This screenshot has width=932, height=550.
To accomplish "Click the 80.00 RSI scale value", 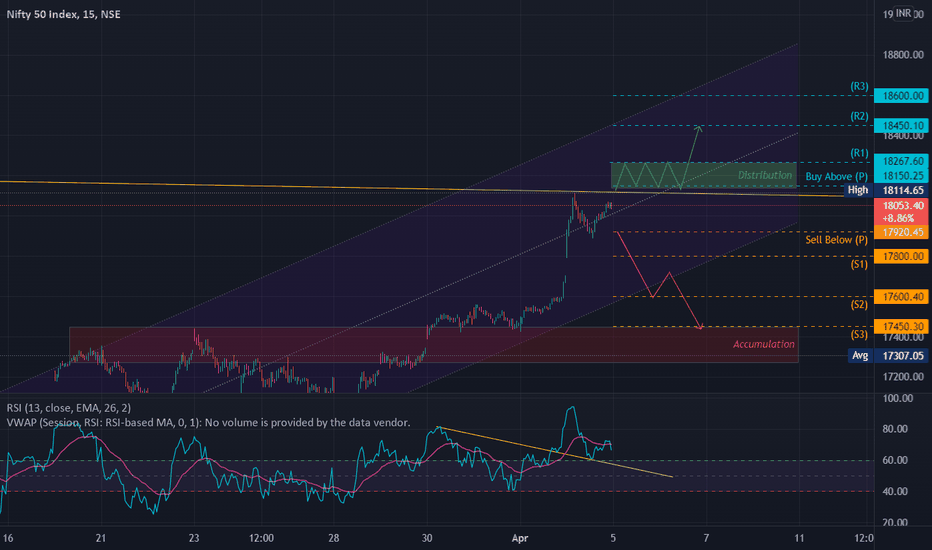I will 895,429.
